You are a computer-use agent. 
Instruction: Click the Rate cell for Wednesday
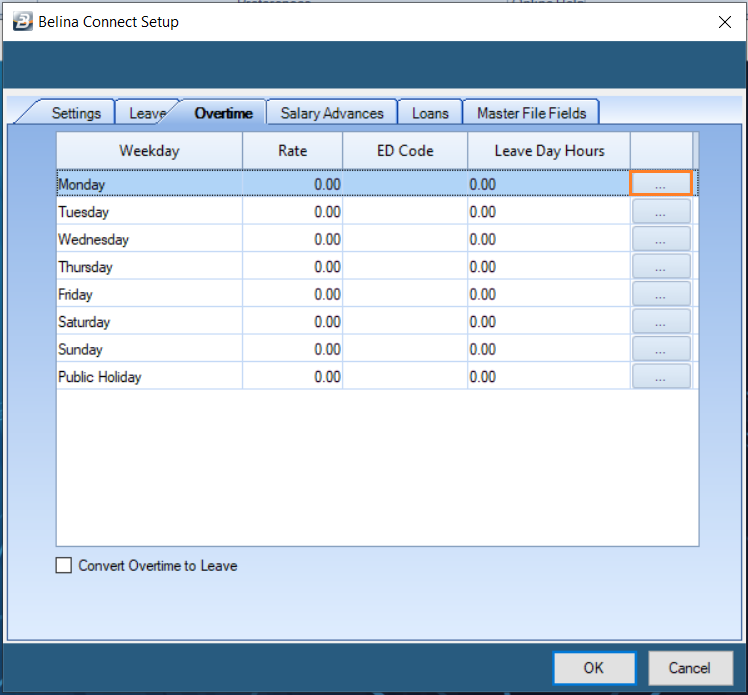point(292,239)
